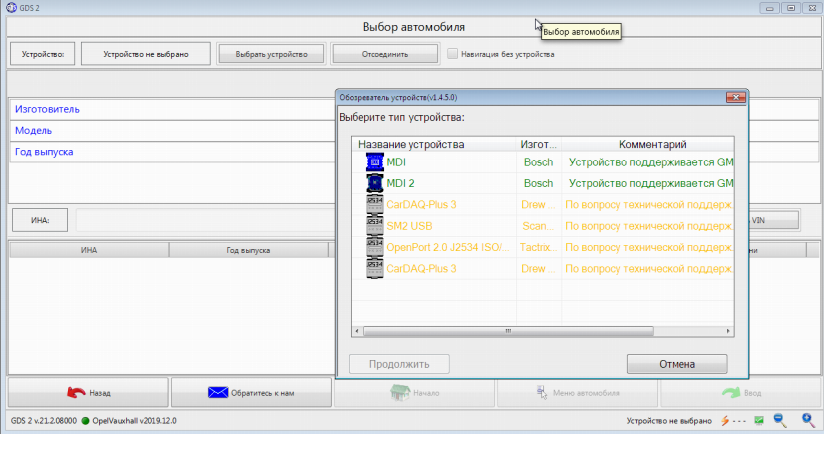Click the MDI 2 device icon
The image size is (824, 460).
click(375, 183)
